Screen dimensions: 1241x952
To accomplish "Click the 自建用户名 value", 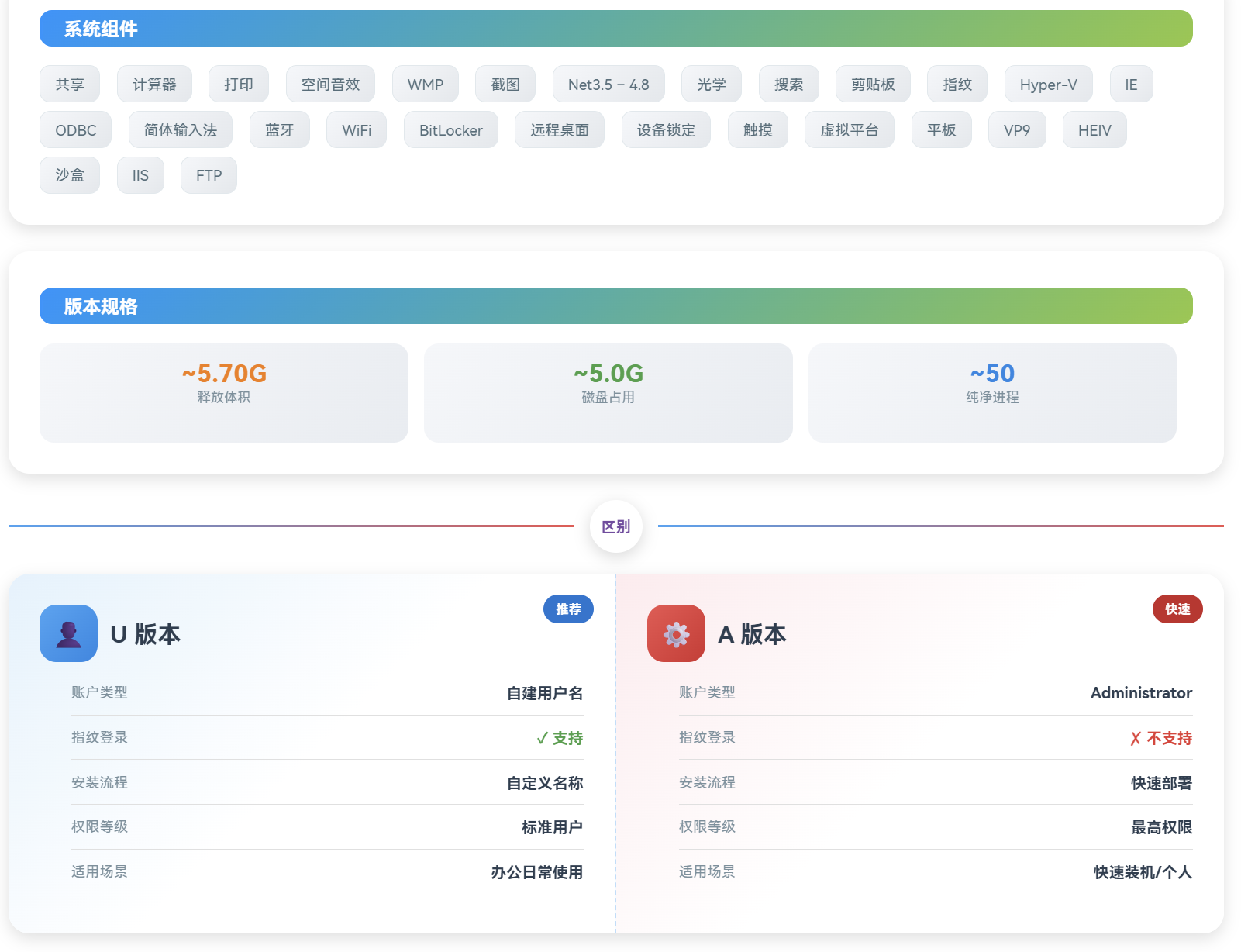I will pyautogui.click(x=545, y=693).
